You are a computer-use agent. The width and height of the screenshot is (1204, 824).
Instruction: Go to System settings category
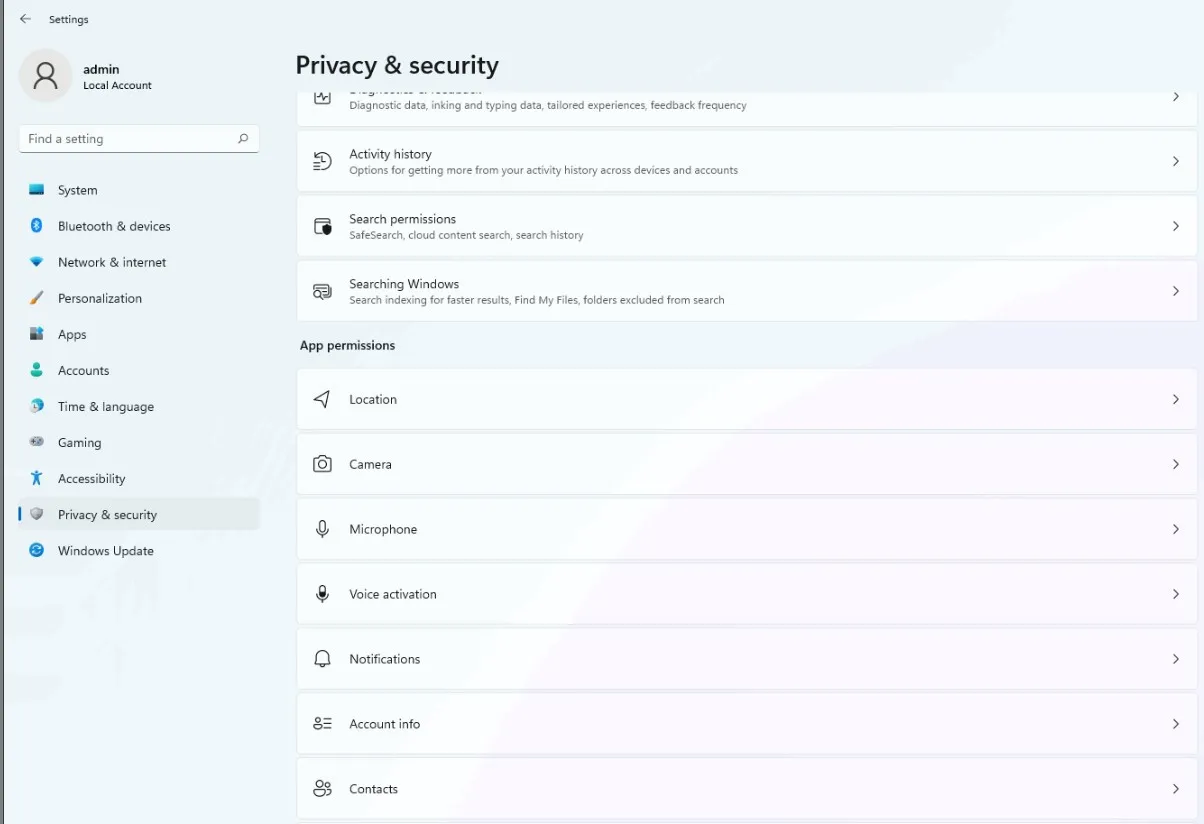(x=139, y=190)
